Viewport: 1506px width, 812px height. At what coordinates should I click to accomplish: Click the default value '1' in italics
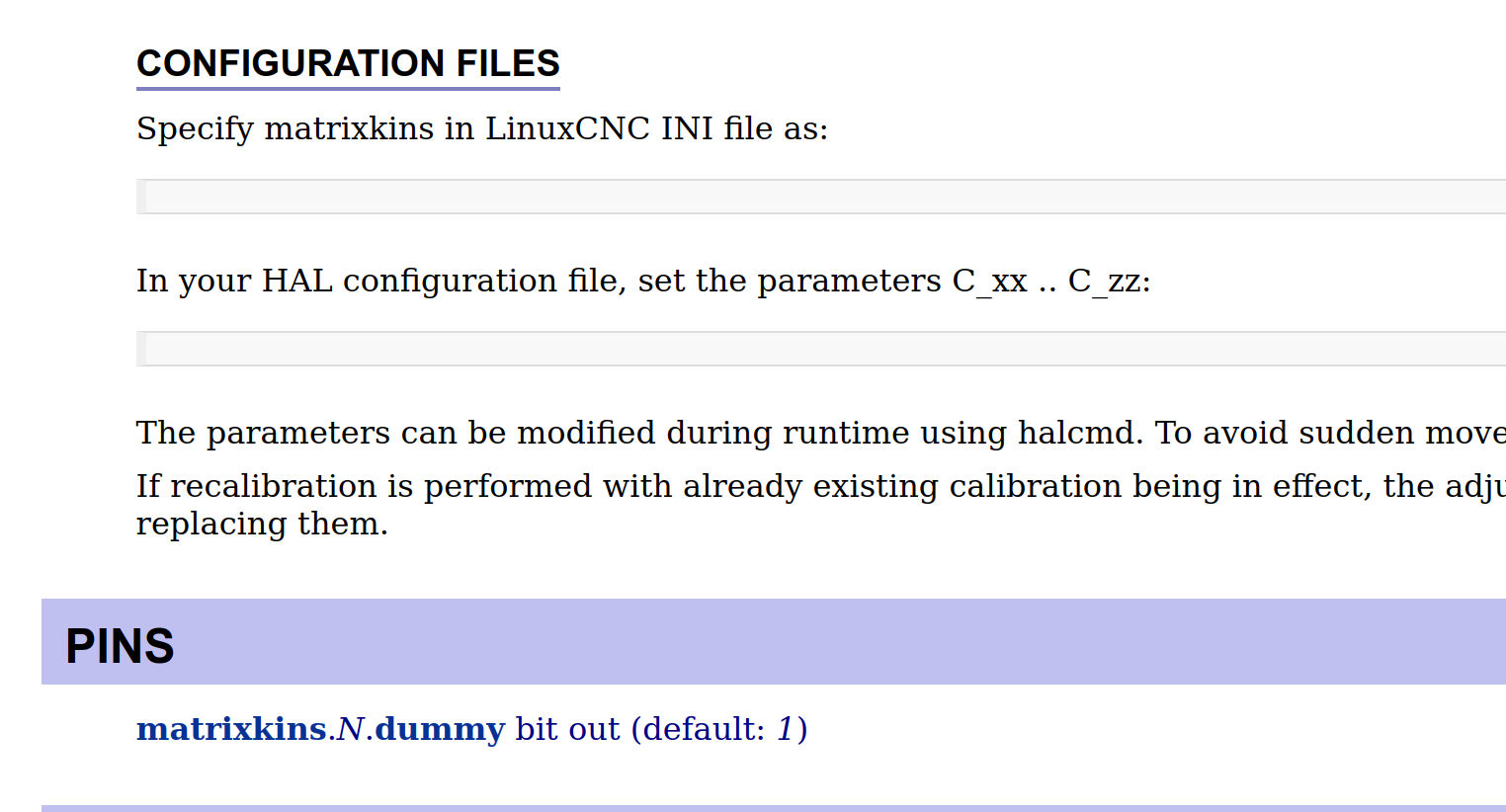point(785,729)
